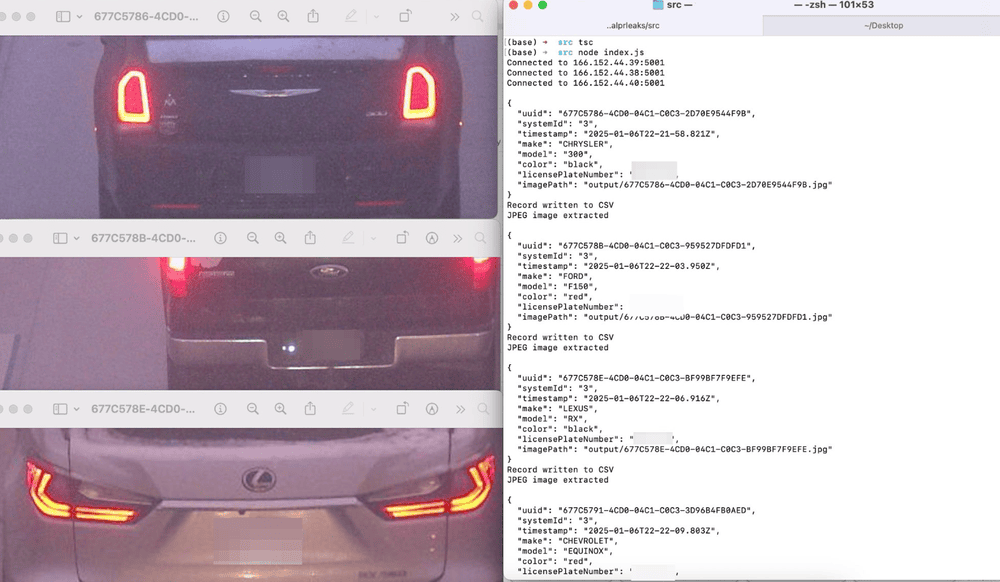The width and height of the screenshot is (1000, 582).
Task: Show more toolbar items in 677C5786 window
Action: [x=454, y=17]
